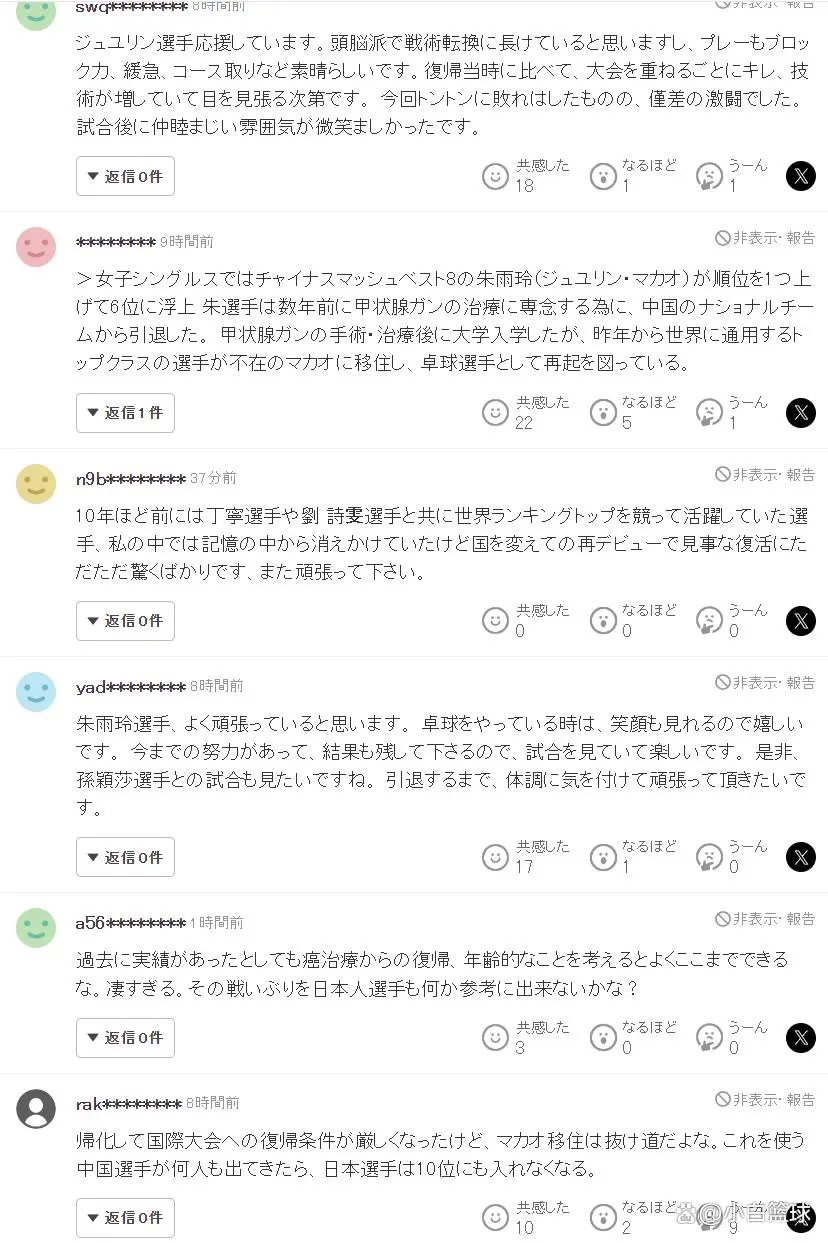Click gray default avatar of rak user
This screenshot has width=828, height=1243.
(36, 1108)
